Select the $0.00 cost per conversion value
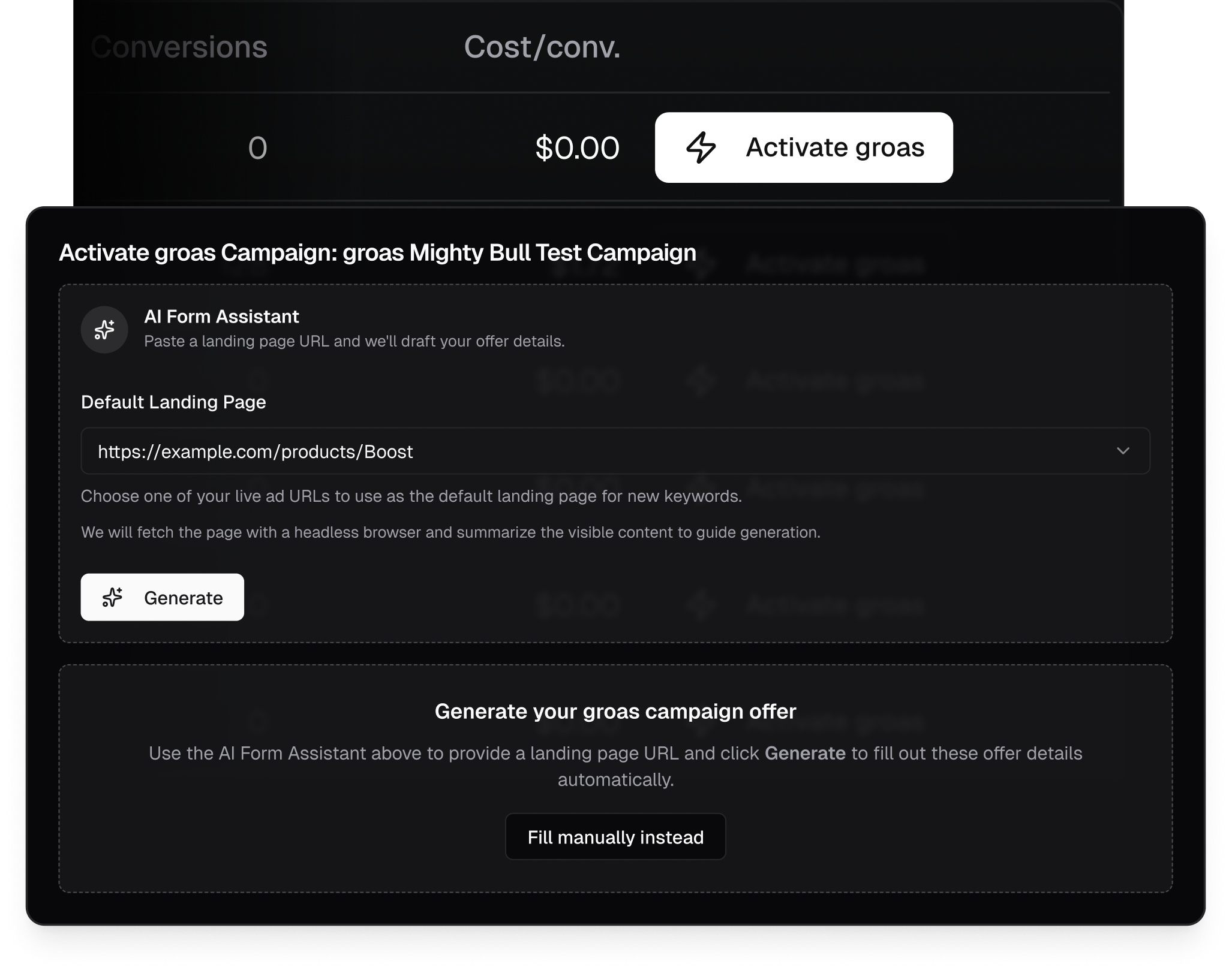Screen dimensions: 1232x973 click(x=577, y=148)
